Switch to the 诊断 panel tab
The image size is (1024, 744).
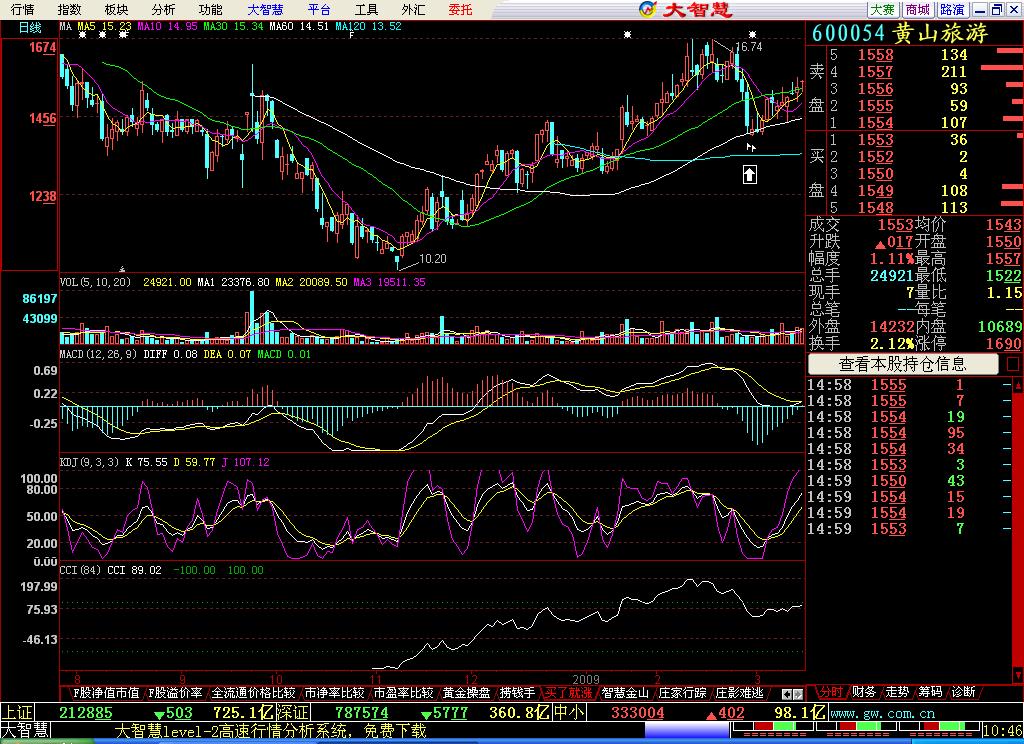click(964, 692)
